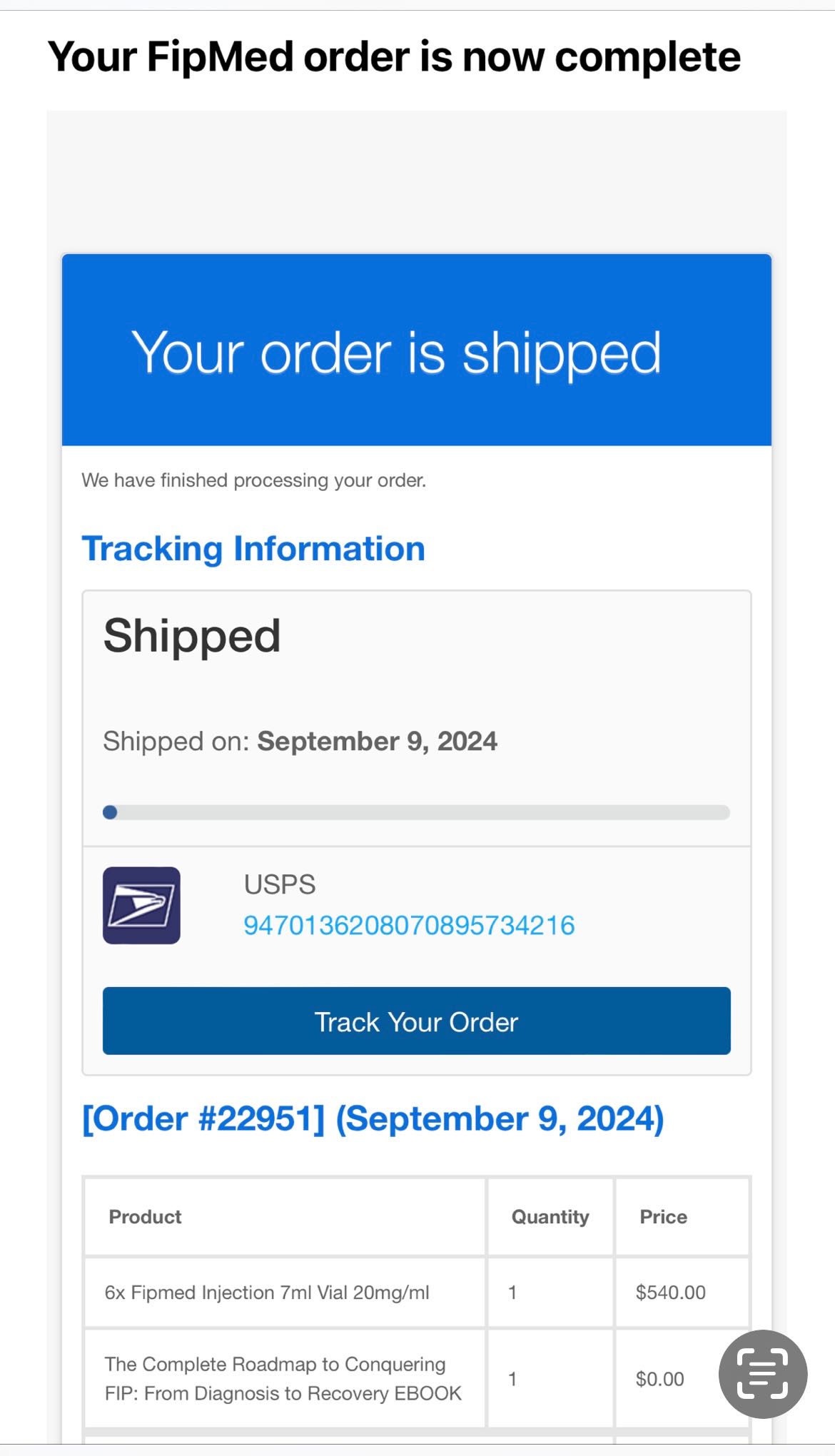Tap the Shipped status heading
The image size is (835, 1456).
coord(192,635)
